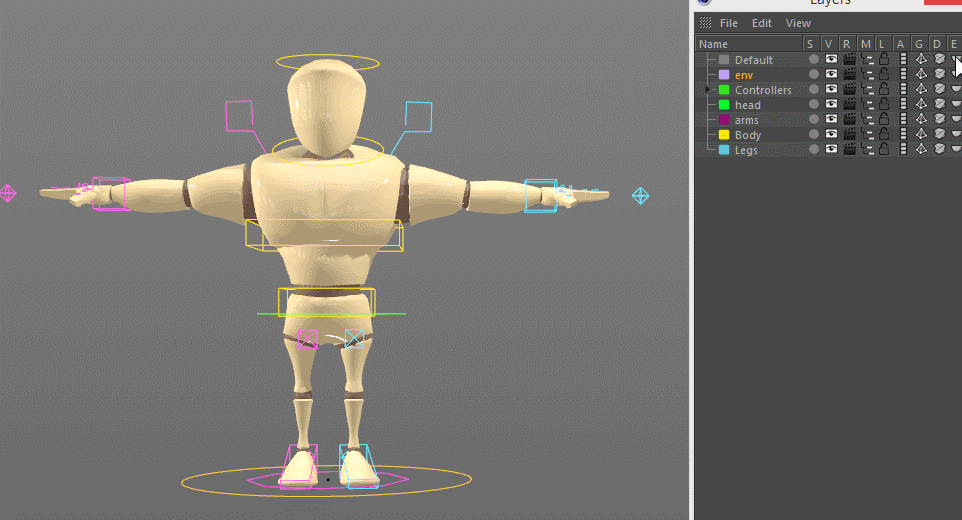Open the View menu in Layers panel
This screenshot has width=962, height=520.
coord(798,23)
